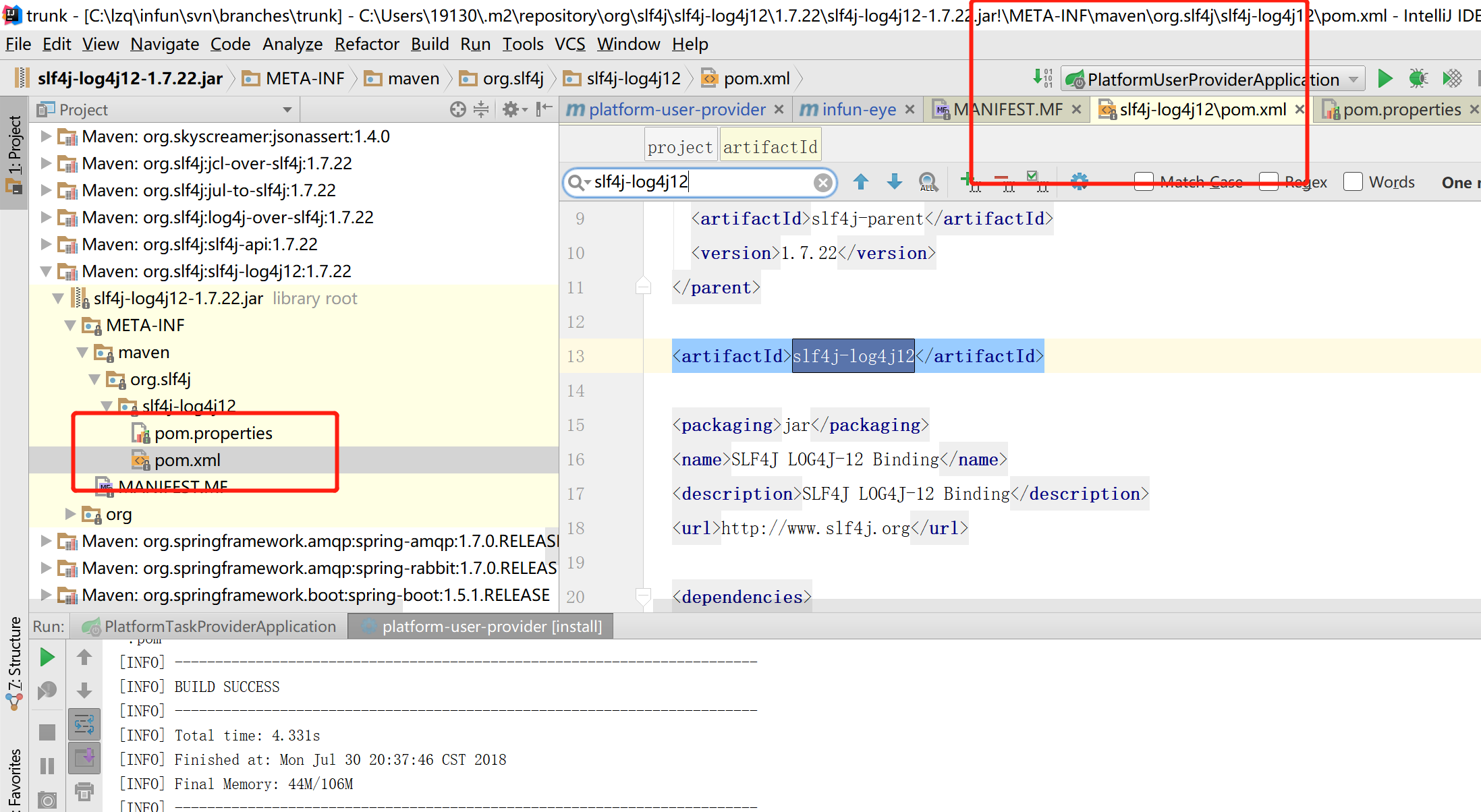The height and width of the screenshot is (812, 1481).
Task: Pause the Run panel output
Action: tap(47, 766)
